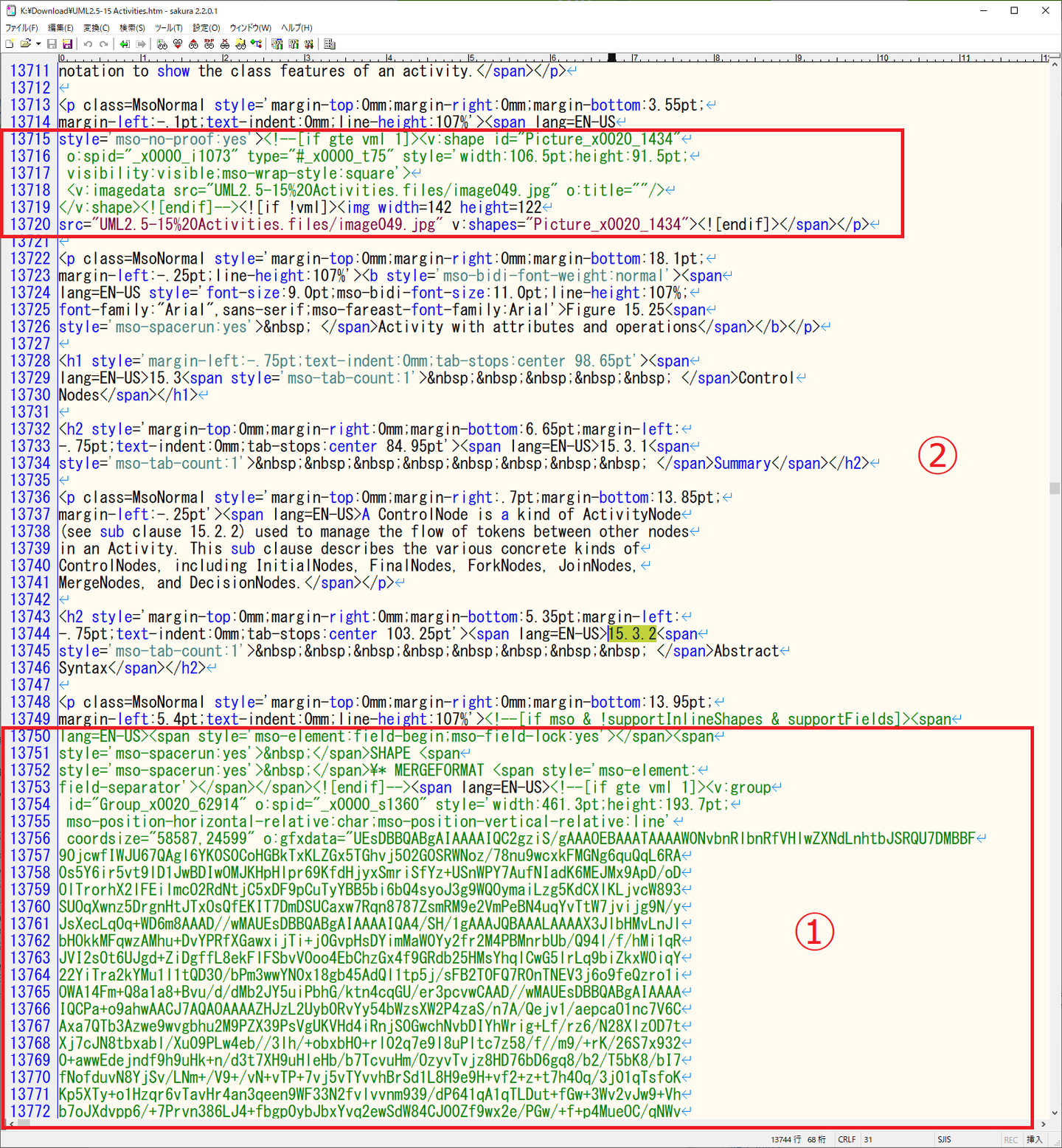Open a file using the folder icon
1062x1148 pixels.
click(25, 44)
